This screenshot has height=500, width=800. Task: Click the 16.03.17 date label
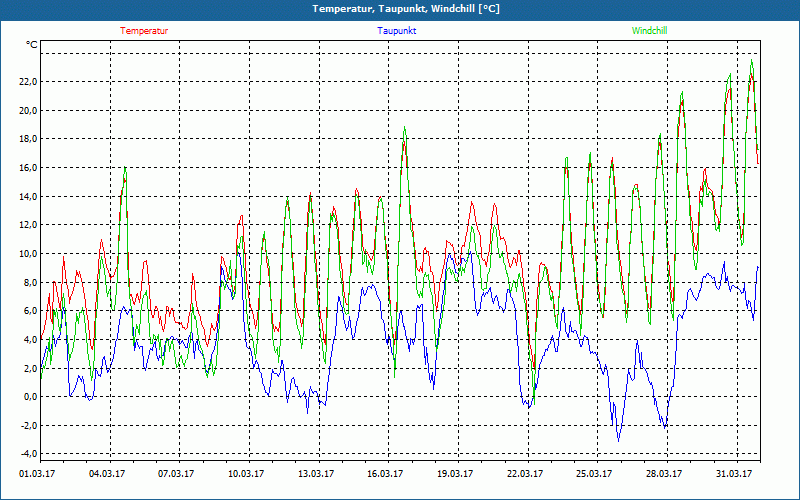[386, 474]
